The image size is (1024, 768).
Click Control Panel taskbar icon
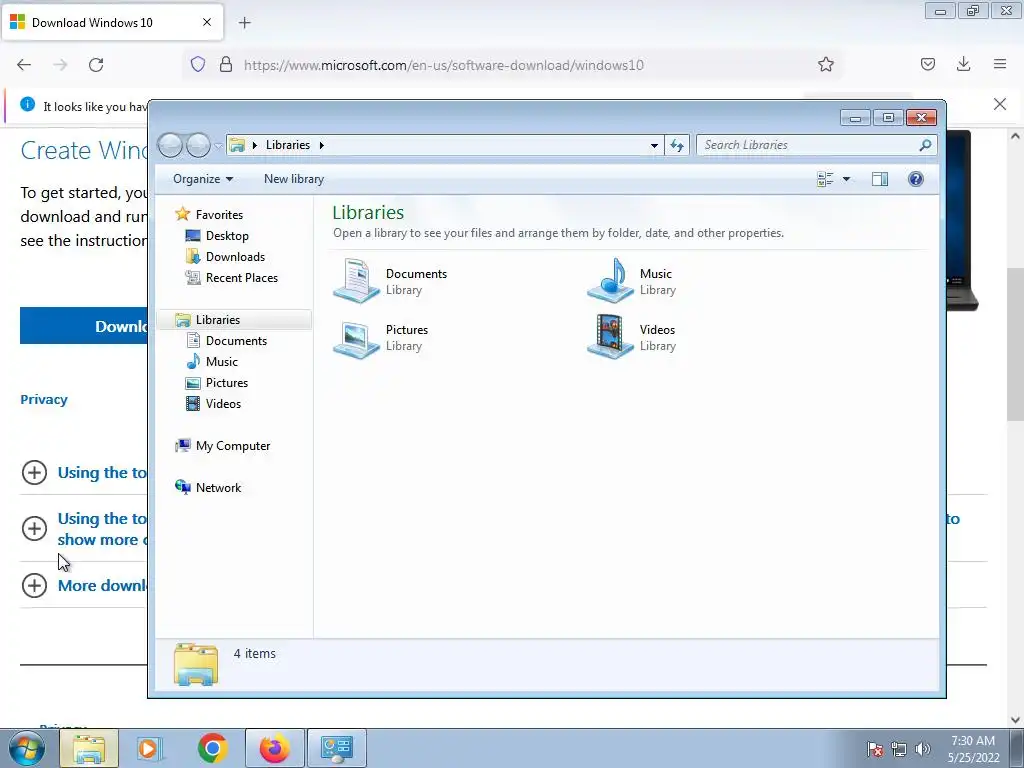(x=337, y=748)
